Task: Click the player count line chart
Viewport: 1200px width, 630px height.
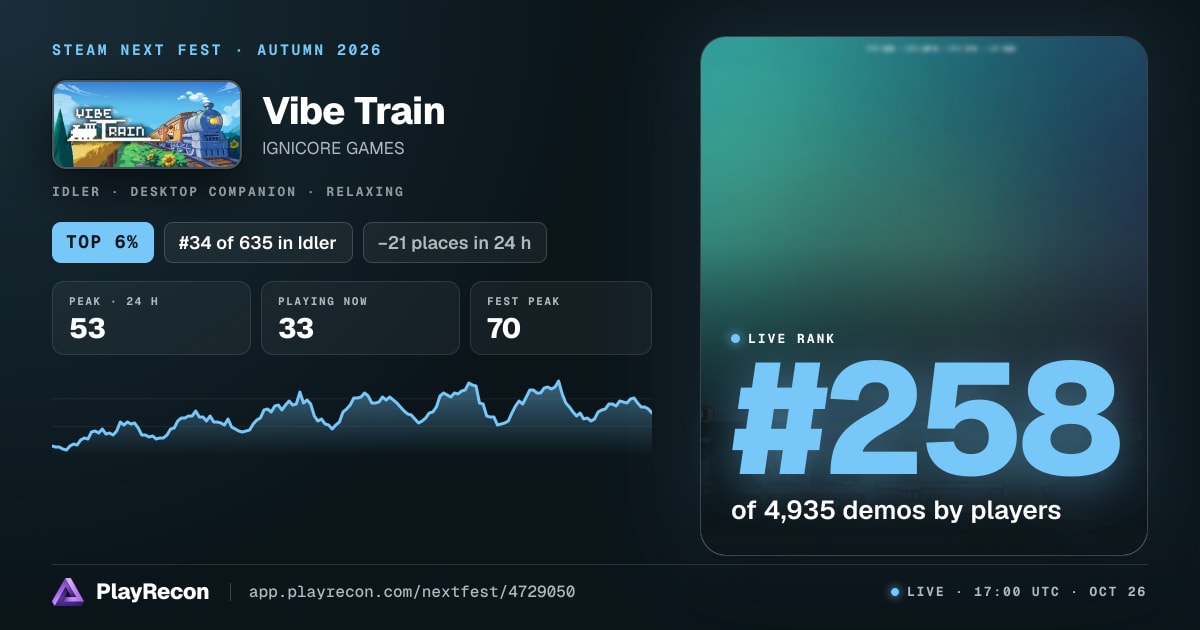Action: (x=352, y=418)
